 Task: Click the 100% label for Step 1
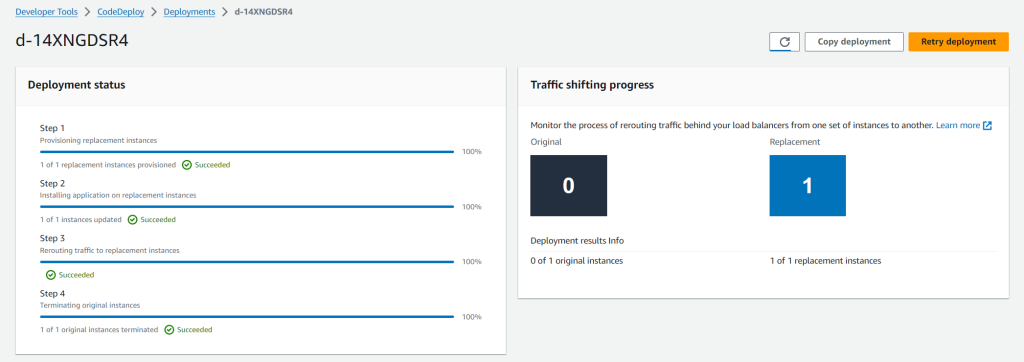(472, 152)
